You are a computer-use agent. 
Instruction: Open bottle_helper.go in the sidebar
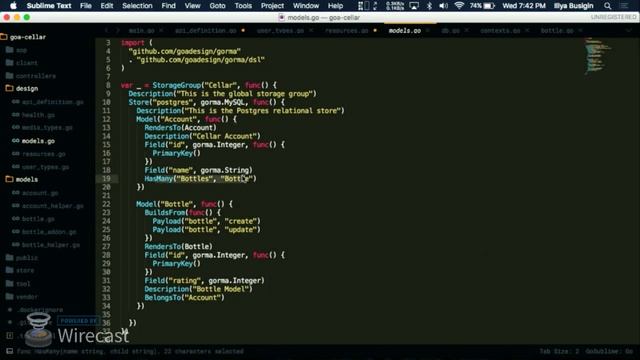pos(51,245)
